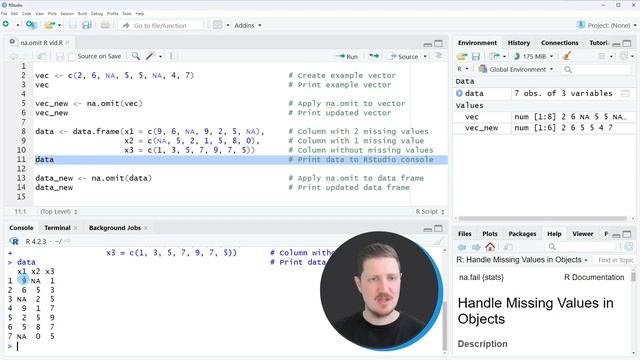This screenshot has width=640, height=360.
Task: Click the Re-run previous code region icon
Action: click(373, 56)
